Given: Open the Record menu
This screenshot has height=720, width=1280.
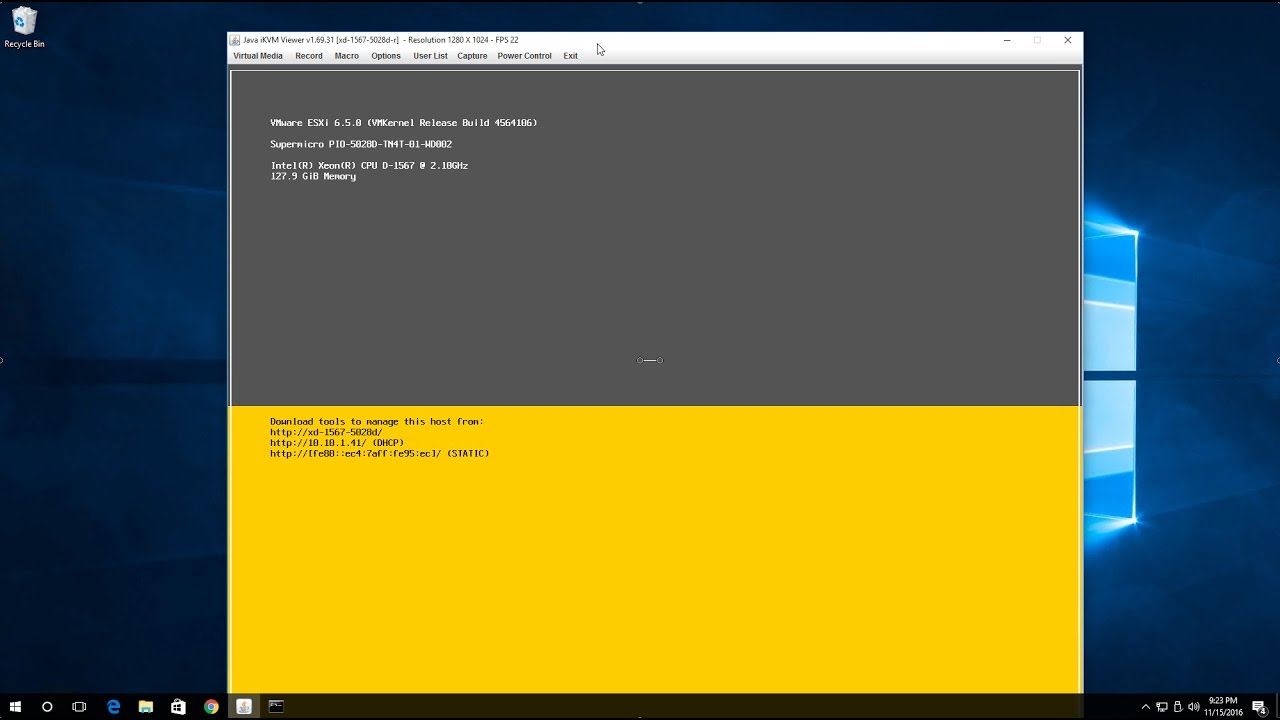Looking at the screenshot, I should [308, 56].
